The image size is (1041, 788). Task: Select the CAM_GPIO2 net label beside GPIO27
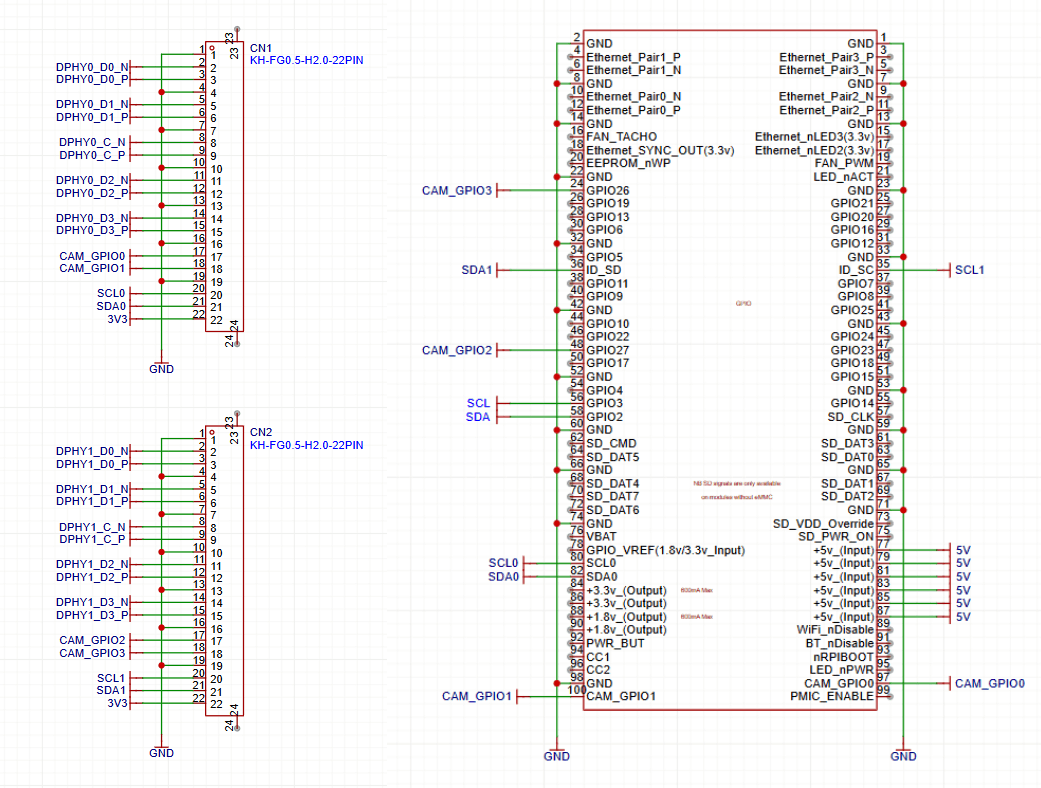(457, 350)
